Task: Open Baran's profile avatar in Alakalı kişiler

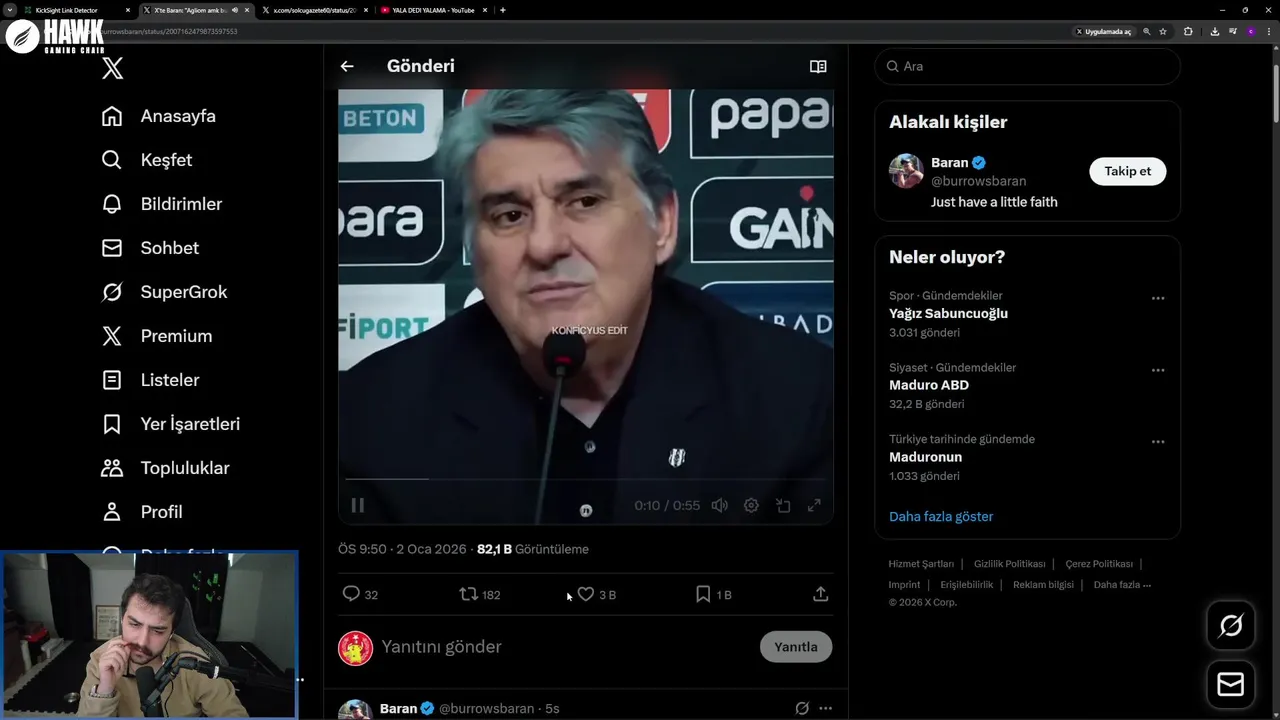Action: coord(906,171)
